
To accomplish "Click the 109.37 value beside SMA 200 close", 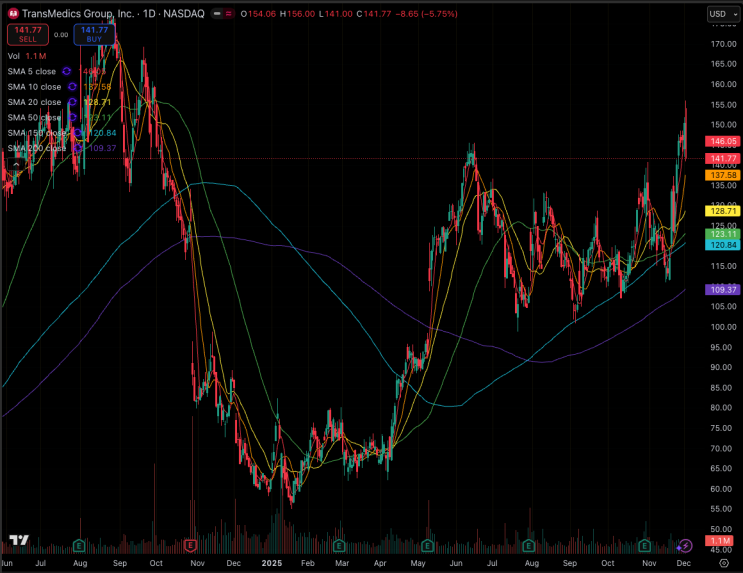I will [x=102, y=148].
